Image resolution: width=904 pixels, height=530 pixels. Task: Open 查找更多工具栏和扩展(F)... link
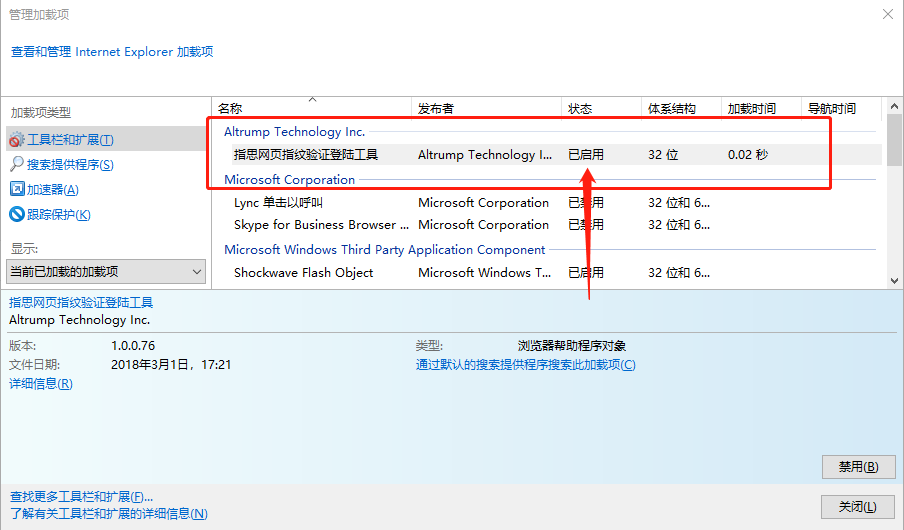81,497
